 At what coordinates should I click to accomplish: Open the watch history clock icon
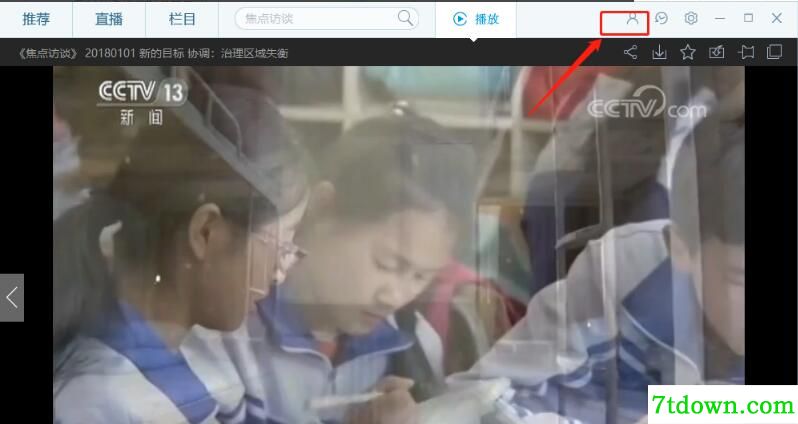661,19
